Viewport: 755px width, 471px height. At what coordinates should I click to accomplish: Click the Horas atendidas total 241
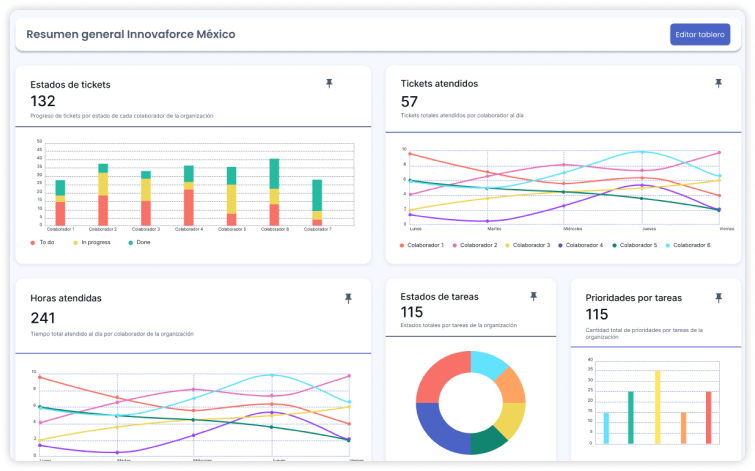pos(43,318)
